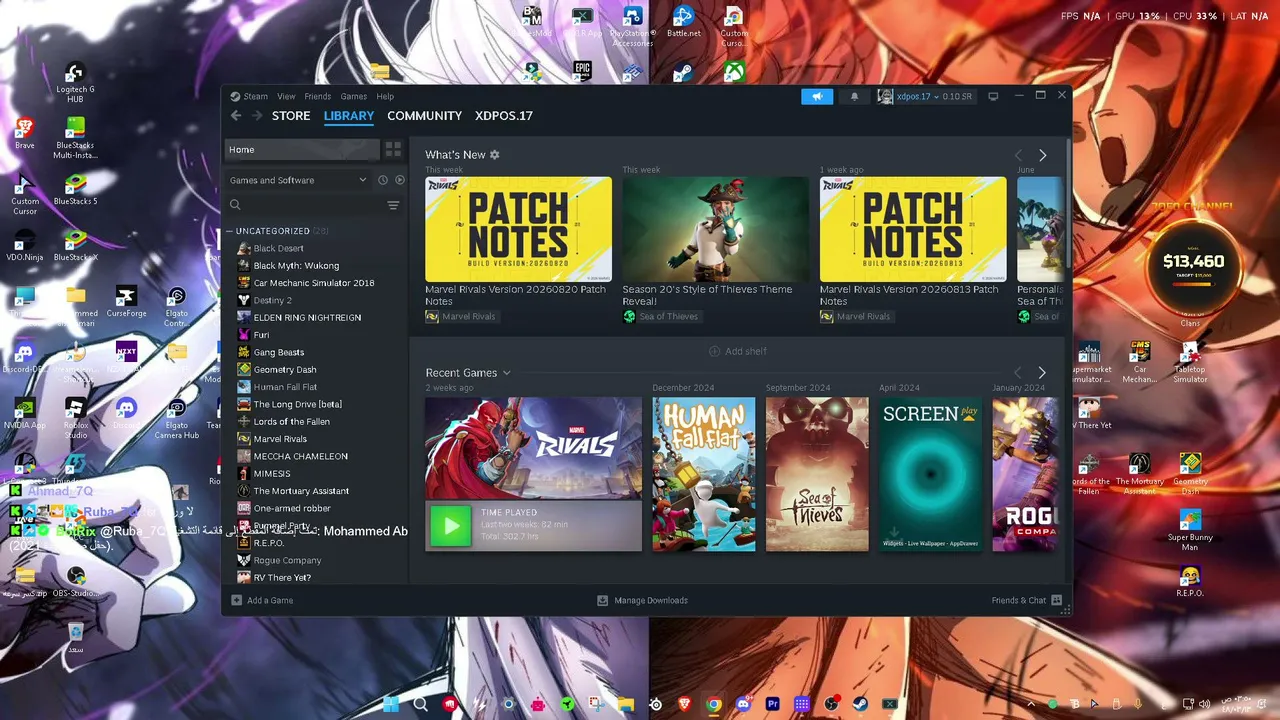
Task: Click Add shelf
Action: [738, 351]
